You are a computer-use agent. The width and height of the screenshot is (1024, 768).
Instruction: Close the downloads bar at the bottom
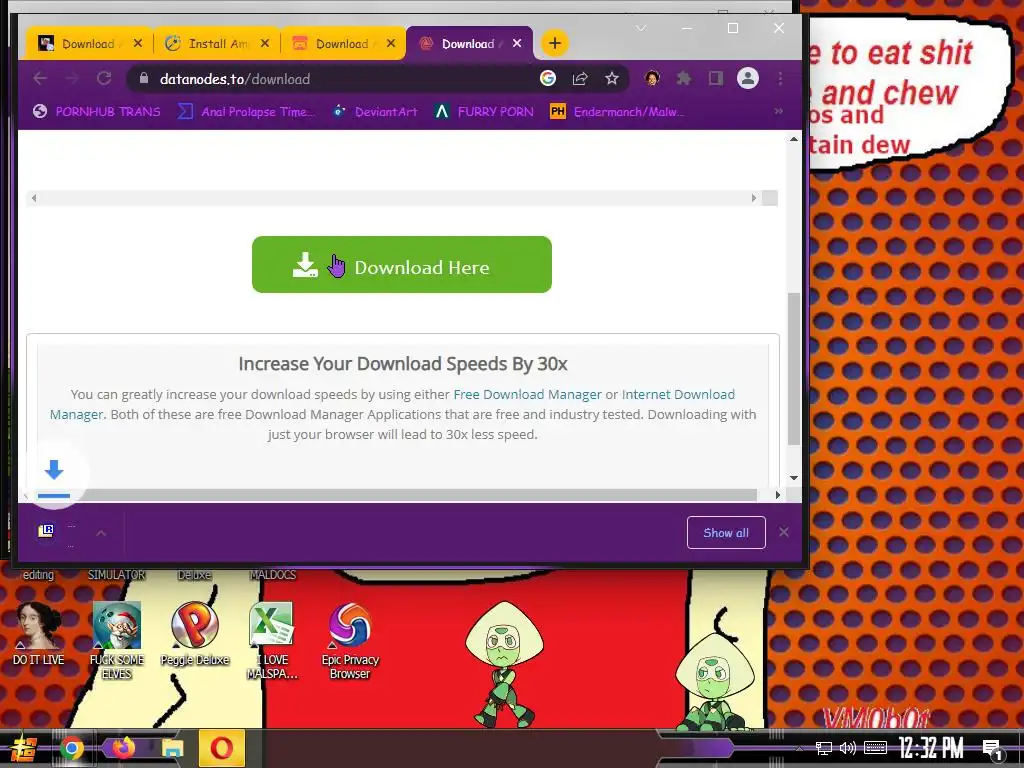(784, 532)
